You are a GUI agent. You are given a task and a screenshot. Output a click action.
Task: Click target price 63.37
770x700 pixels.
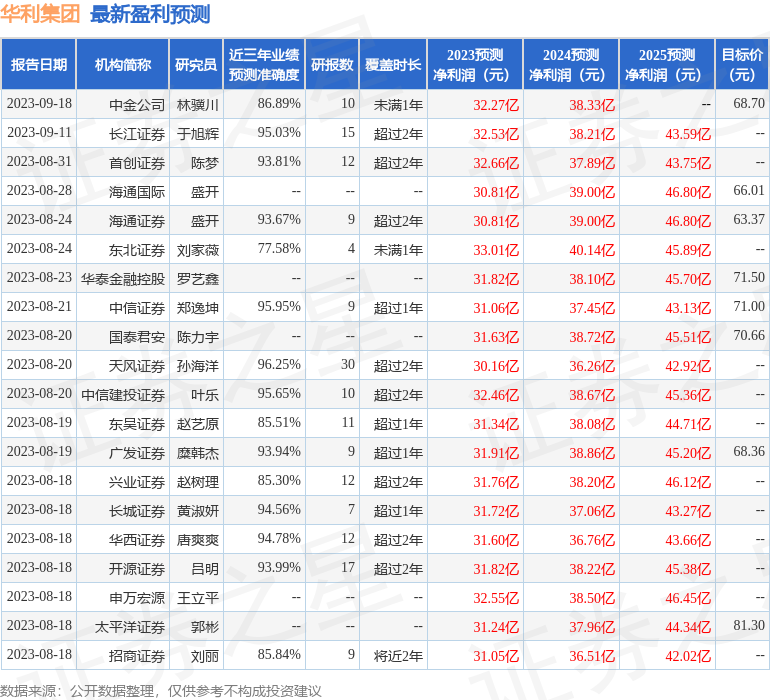pos(749,220)
